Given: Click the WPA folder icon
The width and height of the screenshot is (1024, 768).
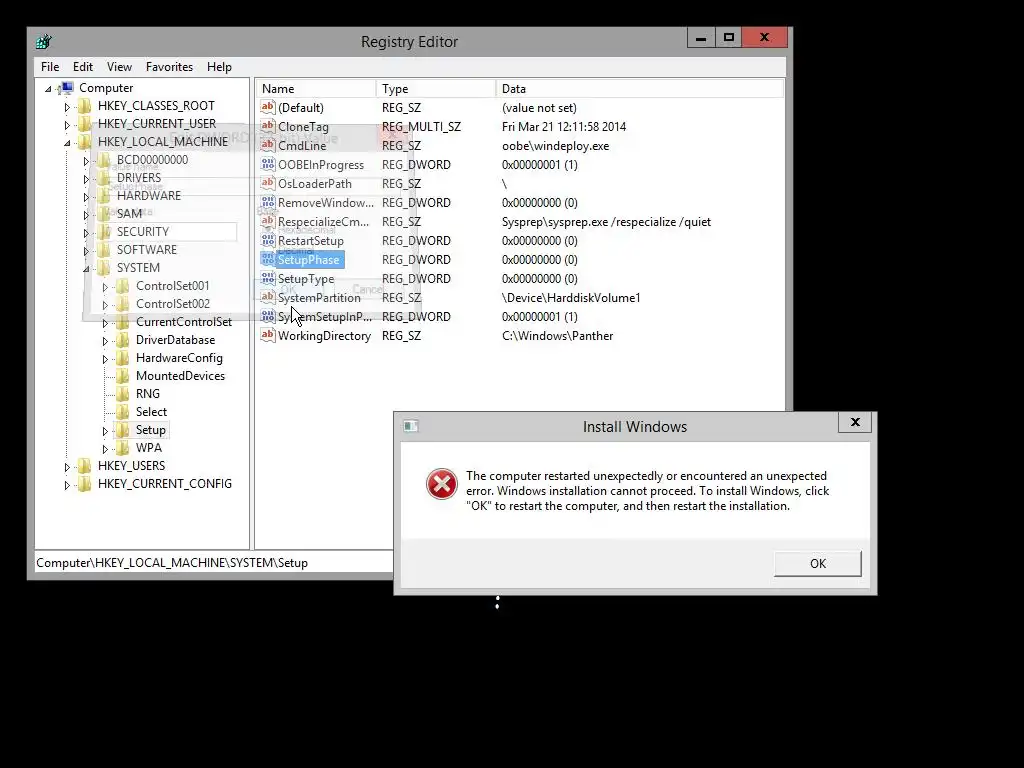Looking at the screenshot, I should coord(123,448).
